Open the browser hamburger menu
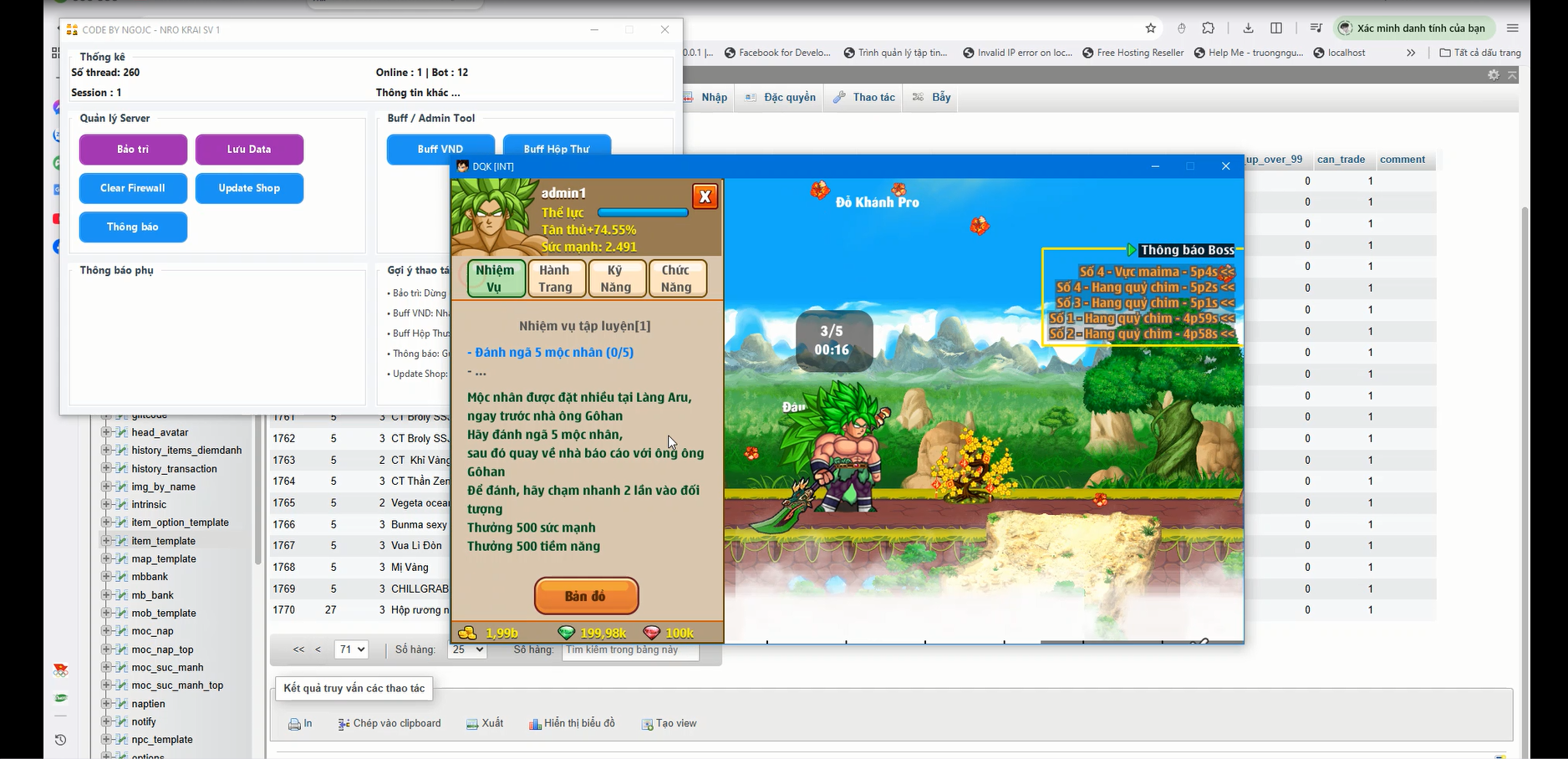The height and width of the screenshot is (759, 1568). pyautogui.click(x=1512, y=28)
